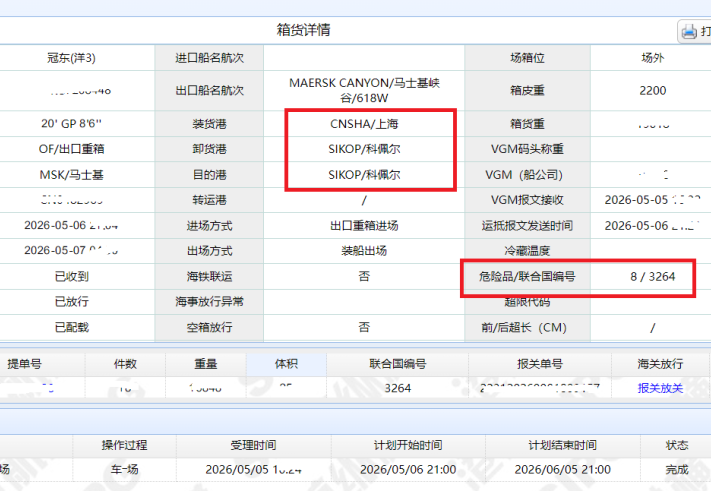Click the 2026/05/06 21:00 planned start cell

(408, 469)
